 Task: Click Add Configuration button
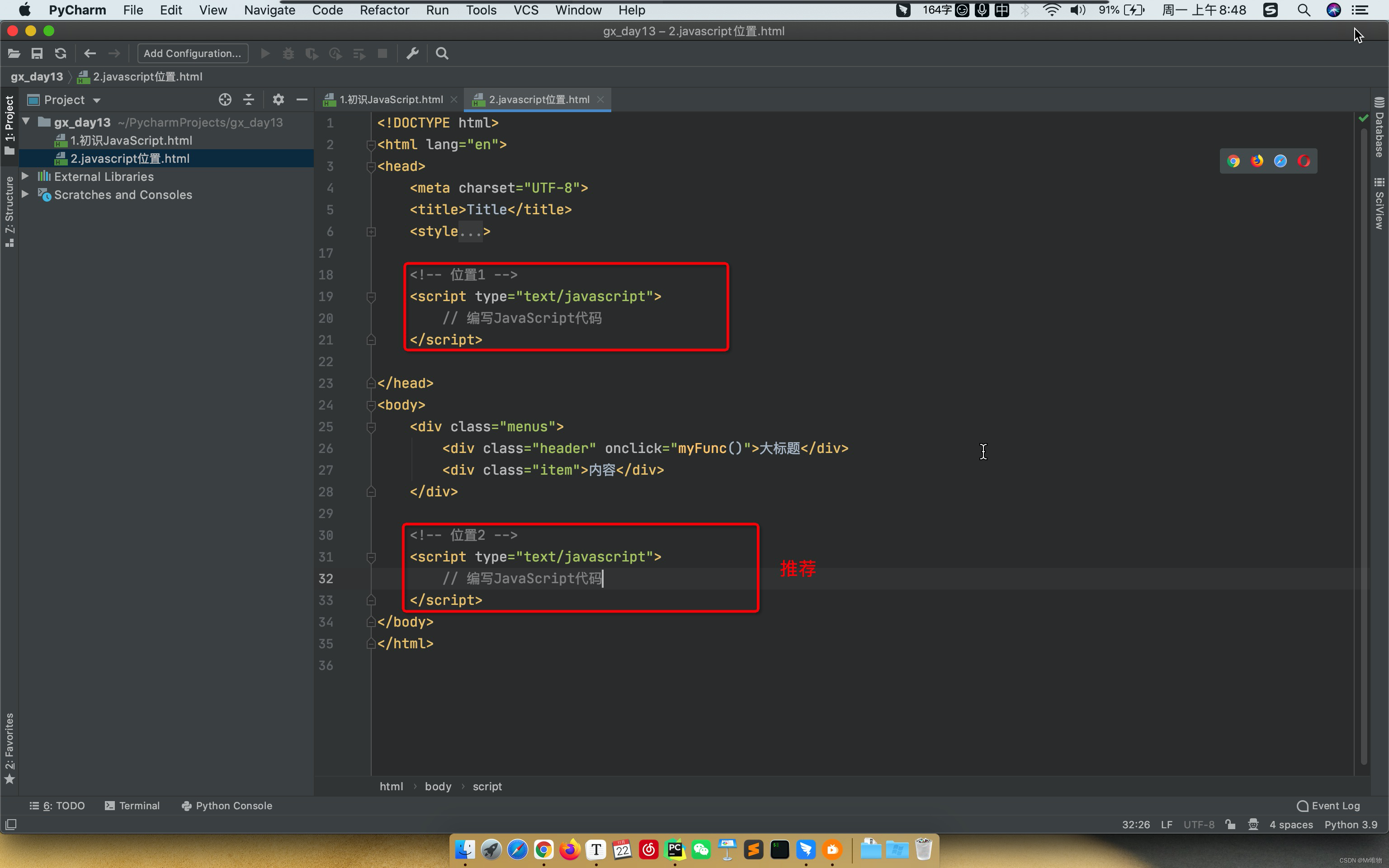pyautogui.click(x=192, y=53)
